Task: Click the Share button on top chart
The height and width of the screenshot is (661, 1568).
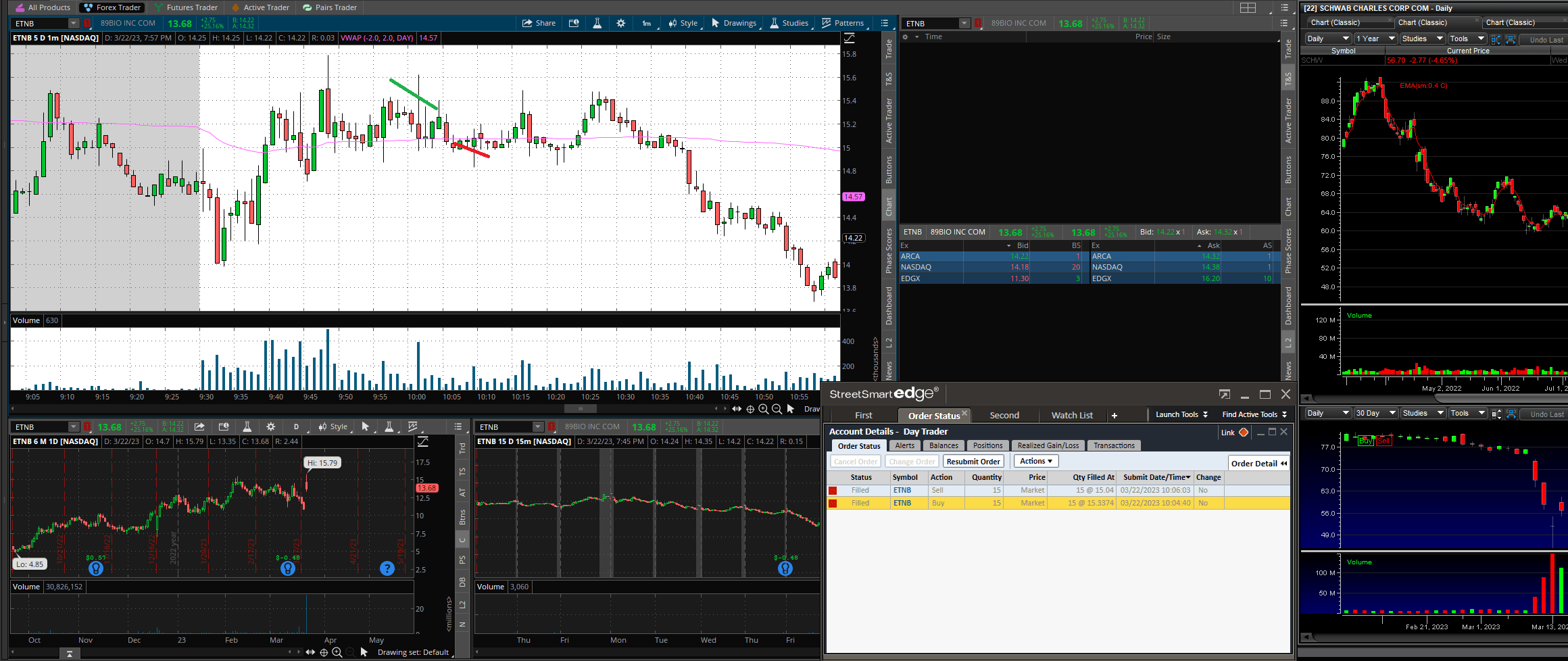Action: click(539, 23)
